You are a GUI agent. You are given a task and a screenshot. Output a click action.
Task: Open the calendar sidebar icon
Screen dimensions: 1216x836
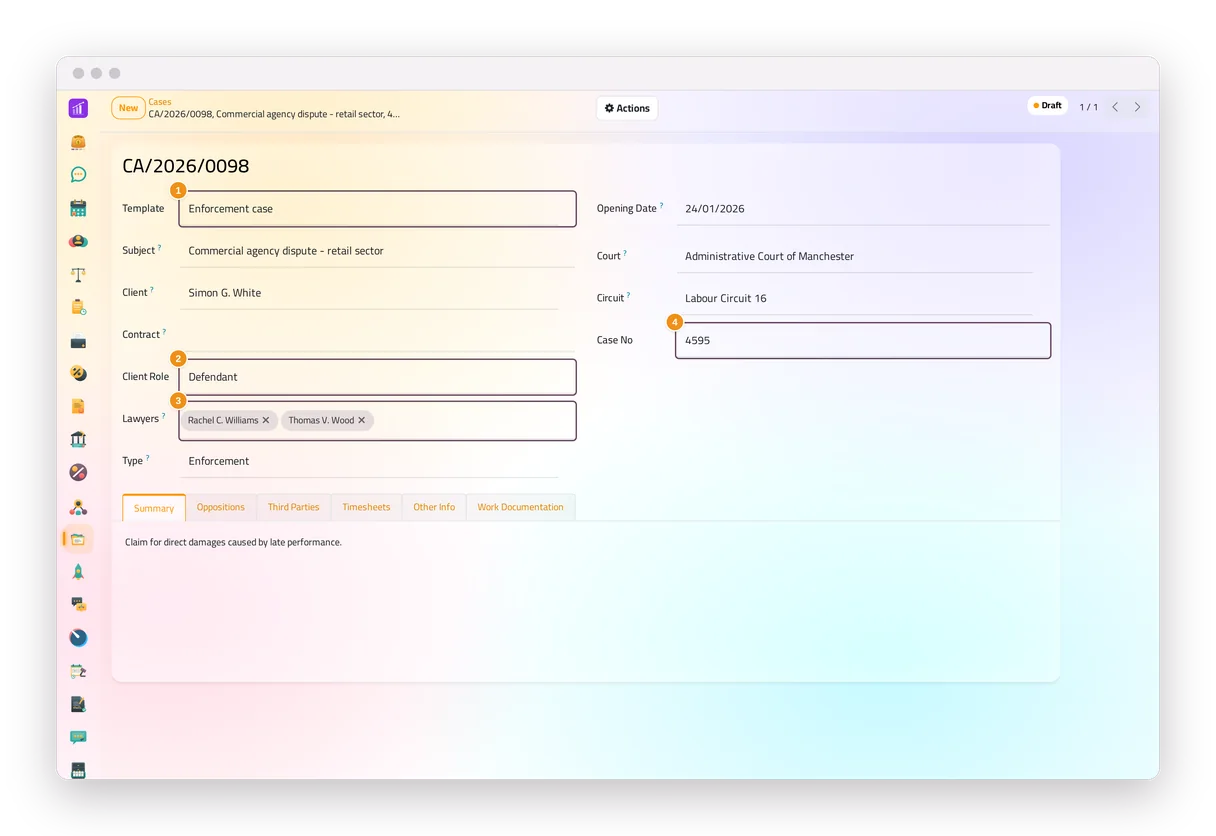click(x=78, y=208)
